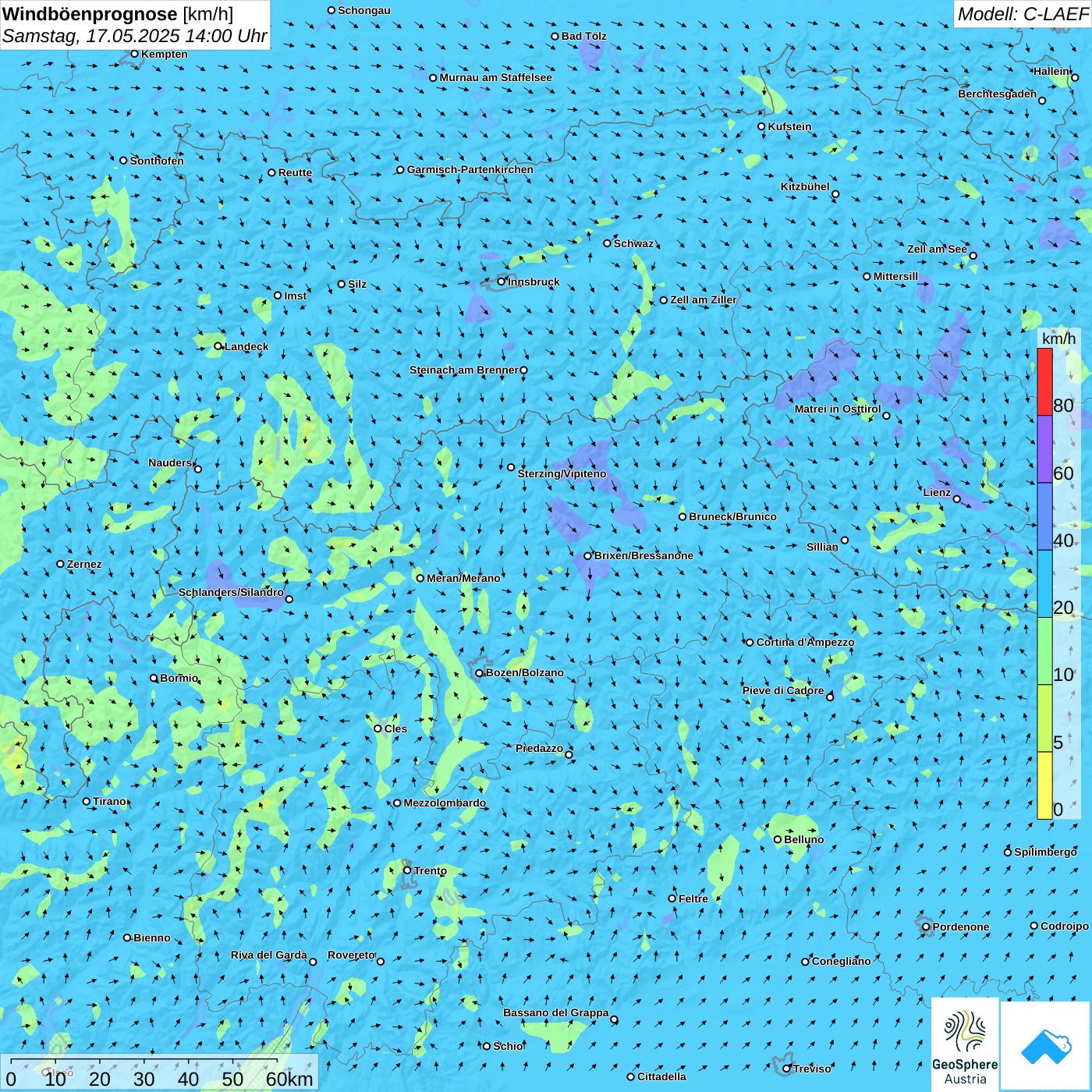Click the Bormio label
The width and height of the screenshot is (1092, 1092).
click(179, 678)
